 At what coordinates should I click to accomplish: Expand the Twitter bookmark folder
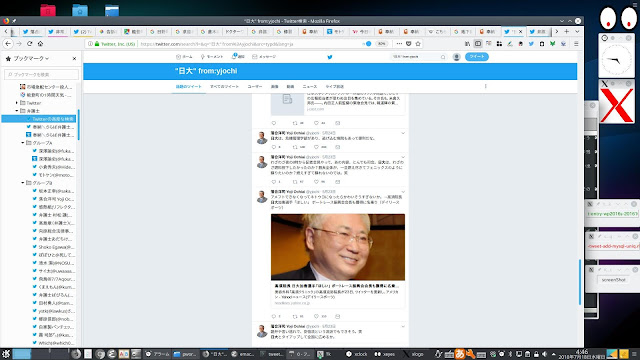pyautogui.click(x=17, y=103)
